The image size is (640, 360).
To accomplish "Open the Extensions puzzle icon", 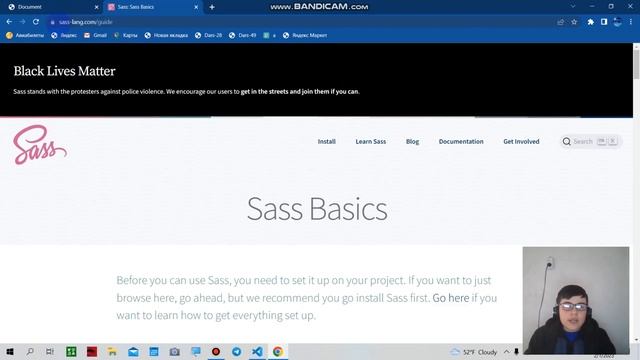I will coord(591,22).
